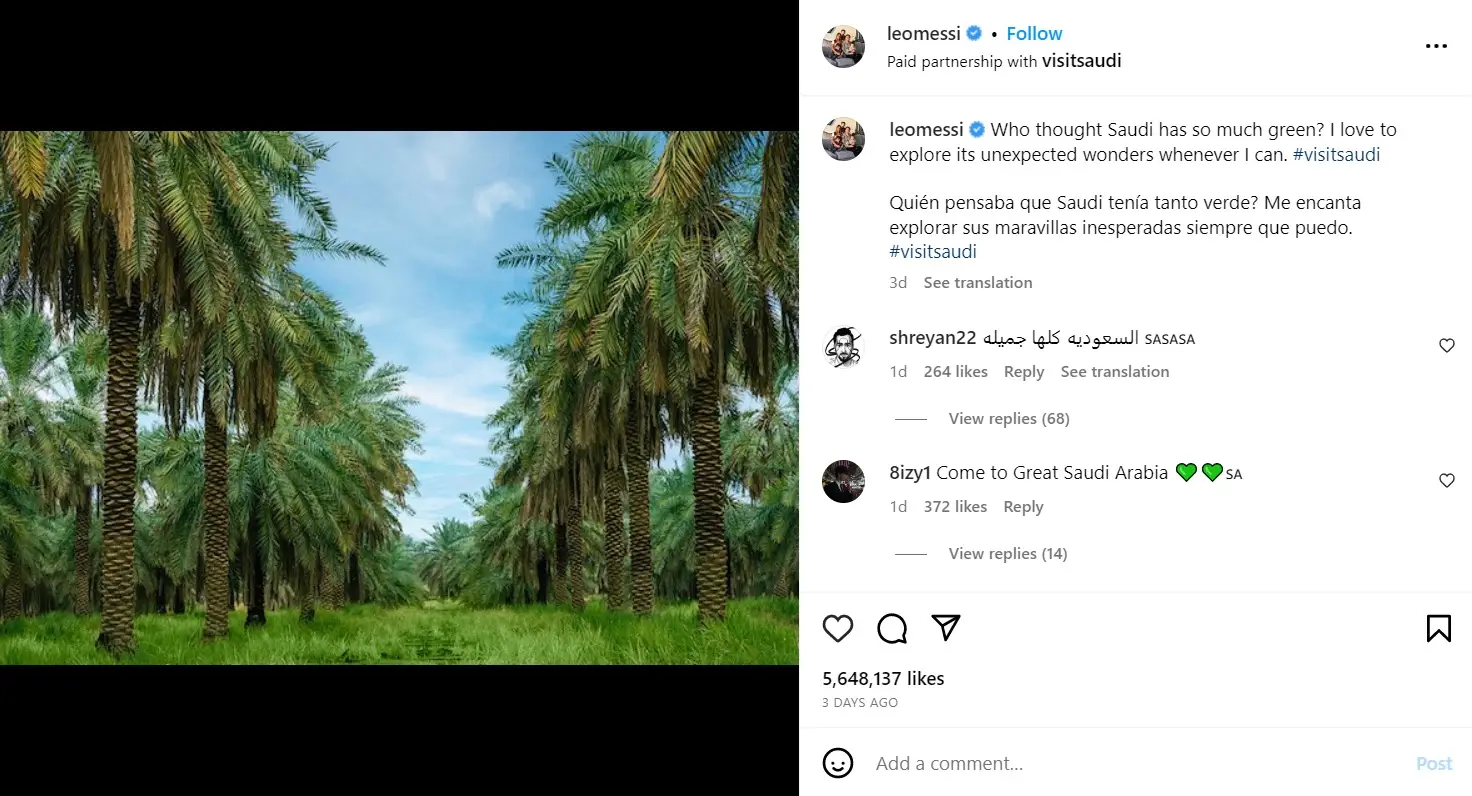Open comments with the speech bubble icon
Viewport: 1472px width, 796px height.
(891, 628)
